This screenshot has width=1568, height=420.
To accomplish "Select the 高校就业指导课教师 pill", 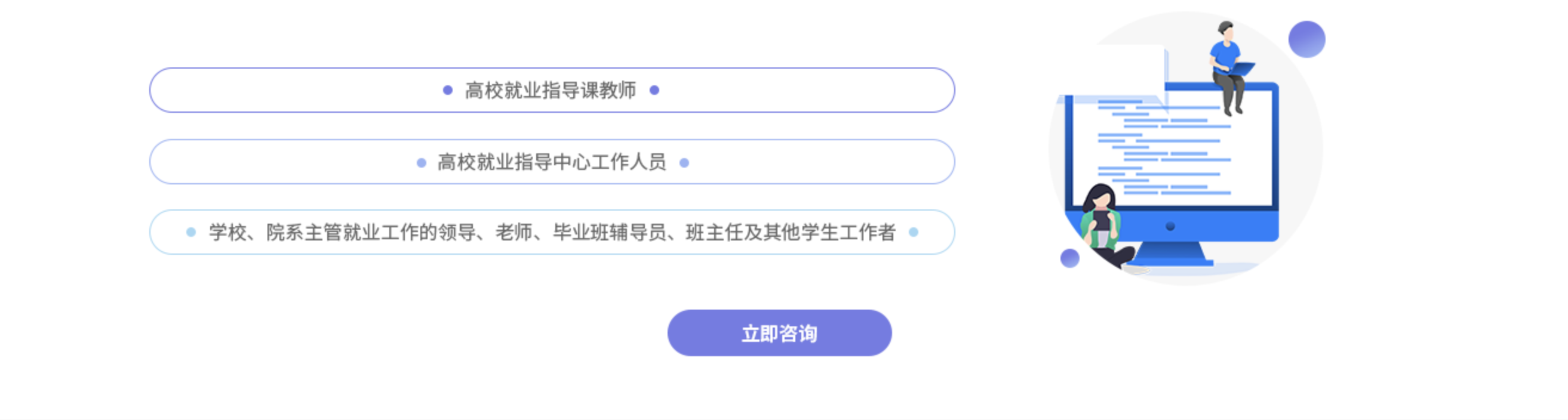I will pyautogui.click(x=551, y=91).
